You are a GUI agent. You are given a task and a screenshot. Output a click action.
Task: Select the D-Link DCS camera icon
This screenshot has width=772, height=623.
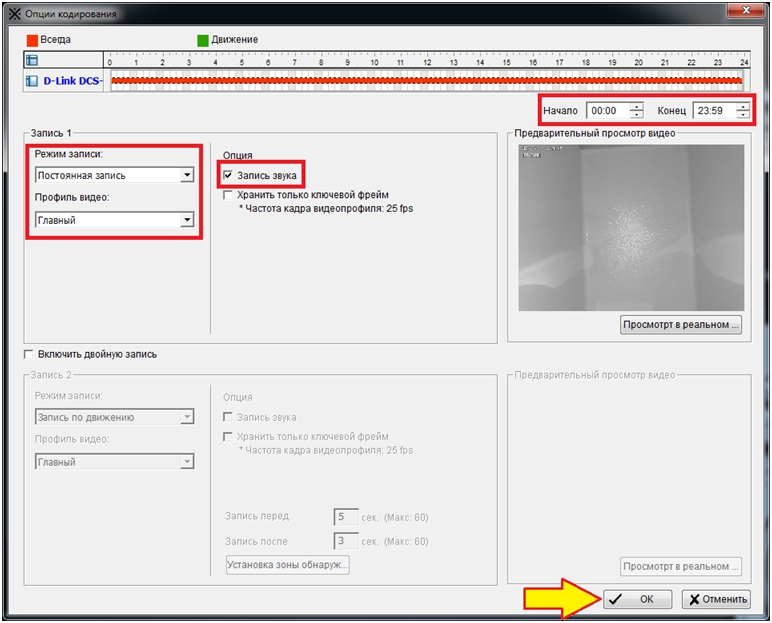point(31,80)
